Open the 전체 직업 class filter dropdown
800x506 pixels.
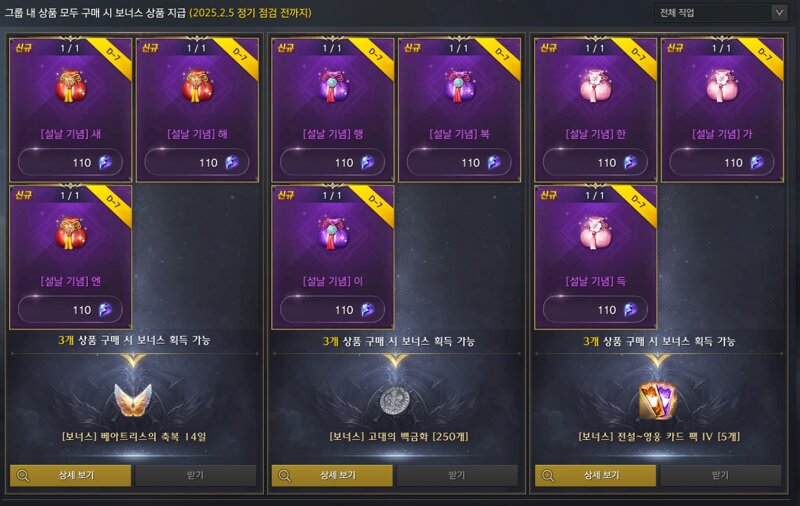pos(721,13)
